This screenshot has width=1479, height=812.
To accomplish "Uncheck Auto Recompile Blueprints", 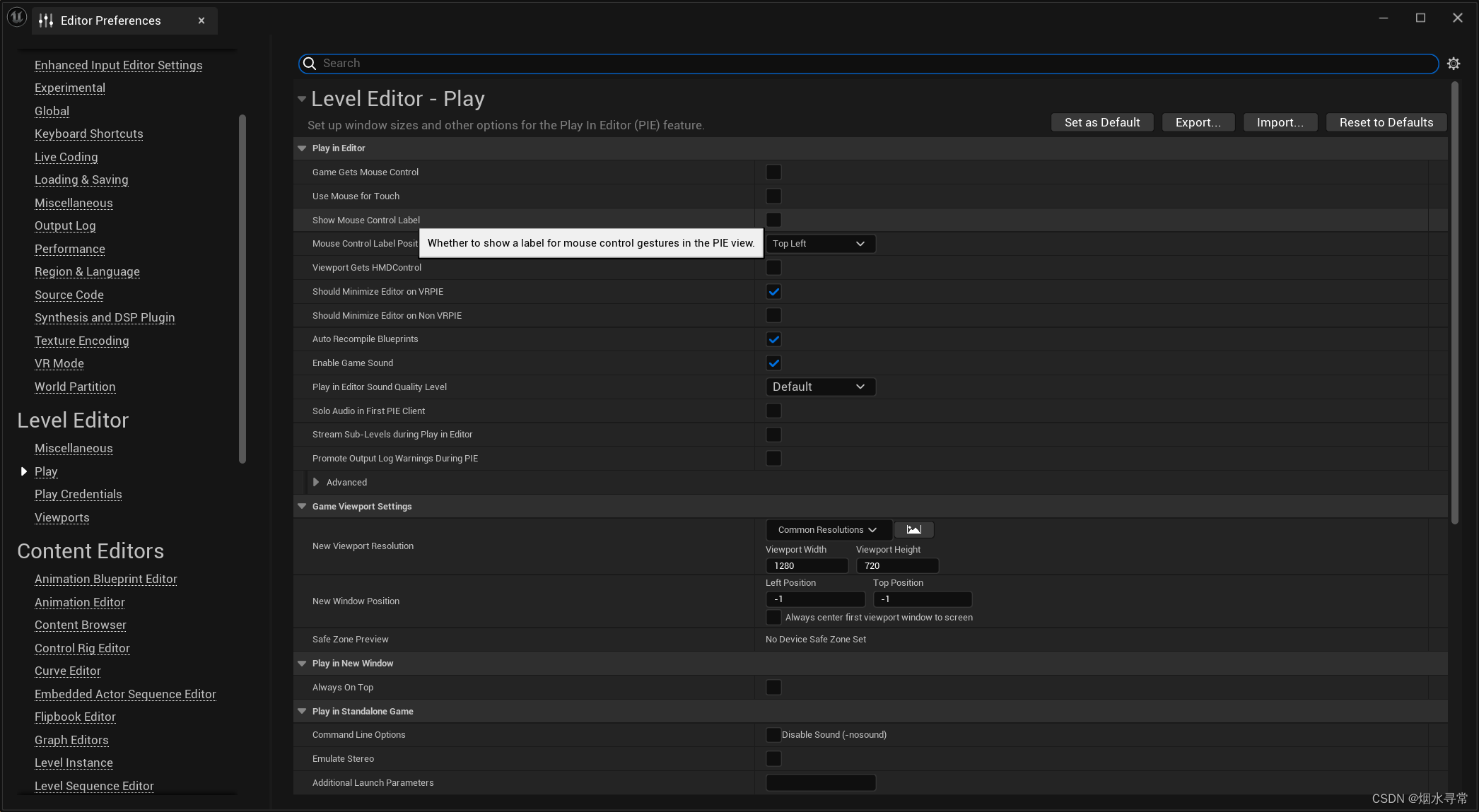I will [x=773, y=339].
